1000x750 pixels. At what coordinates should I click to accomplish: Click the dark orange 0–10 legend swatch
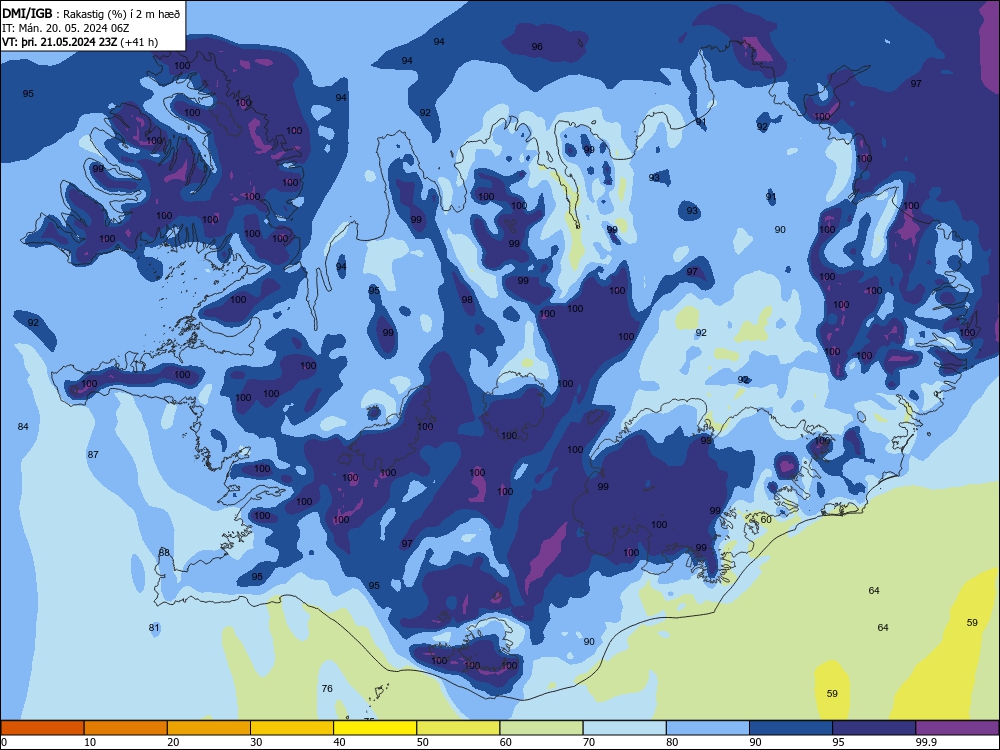pyautogui.click(x=42, y=728)
